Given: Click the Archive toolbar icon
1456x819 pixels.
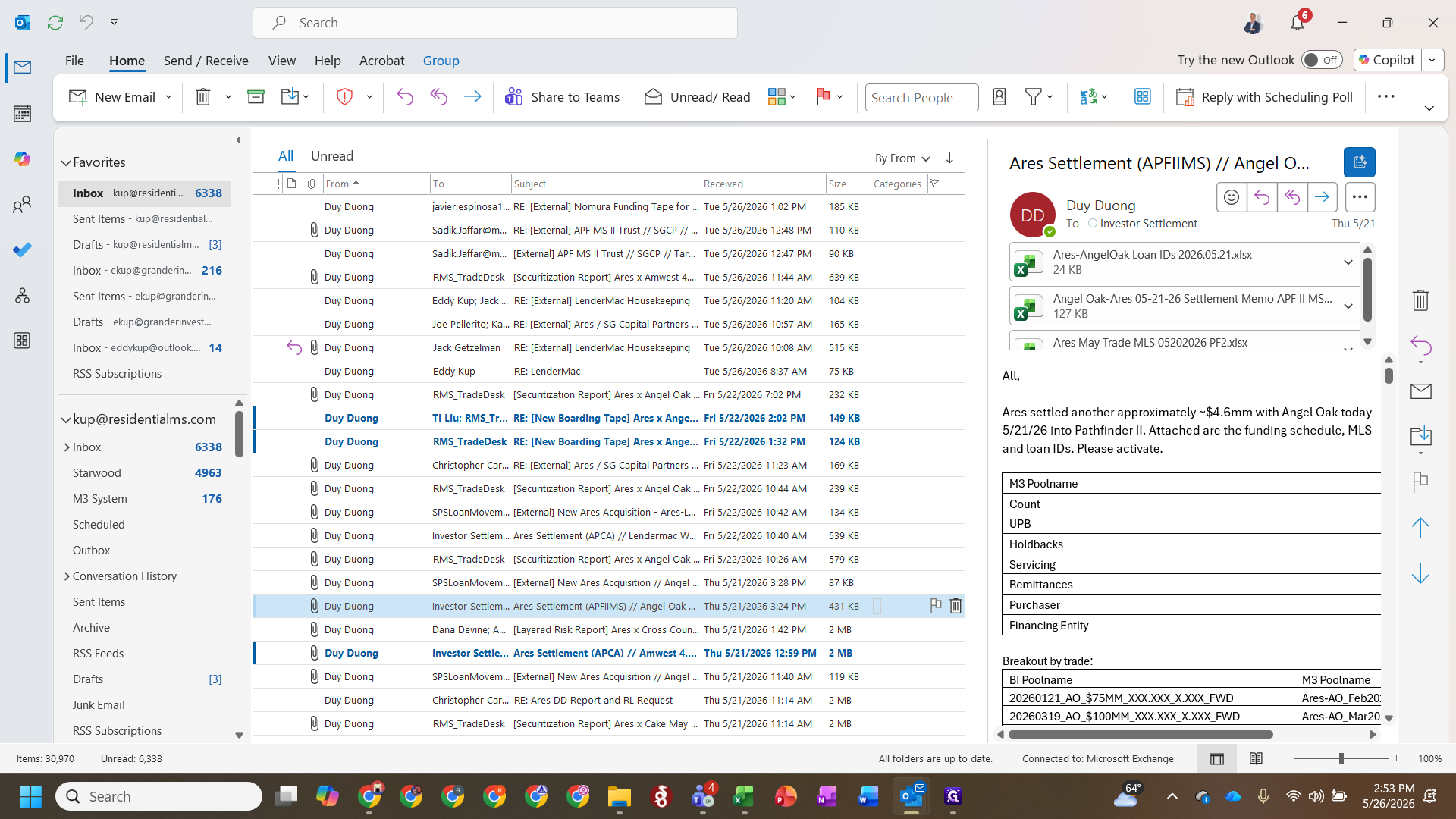Looking at the screenshot, I should click(256, 97).
